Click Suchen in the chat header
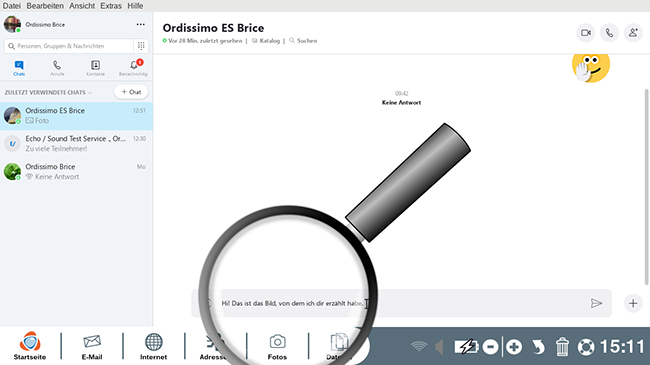650x365 pixels. 303,41
